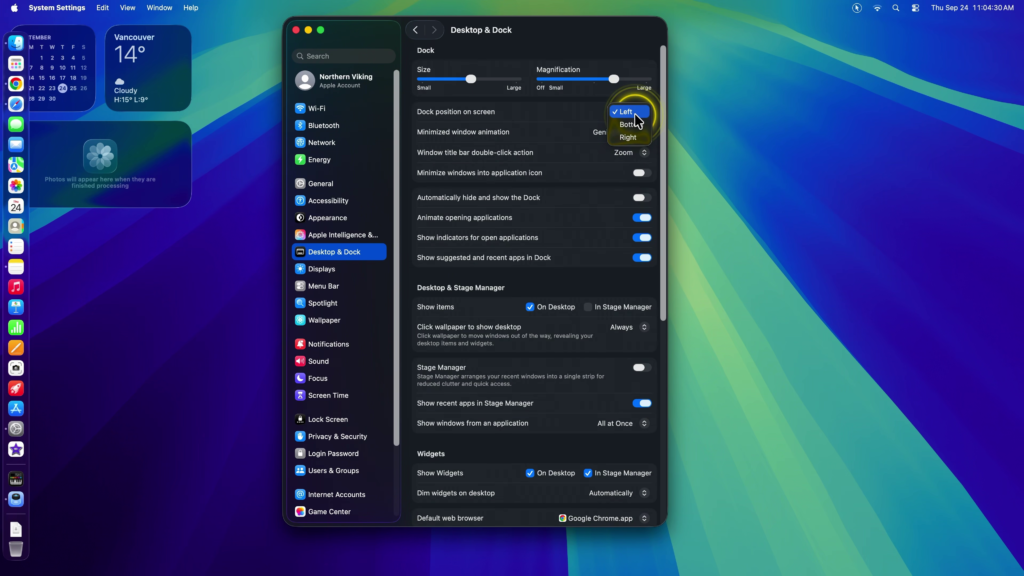
Task: Open the Edit menu in menu bar
Action: click(103, 8)
